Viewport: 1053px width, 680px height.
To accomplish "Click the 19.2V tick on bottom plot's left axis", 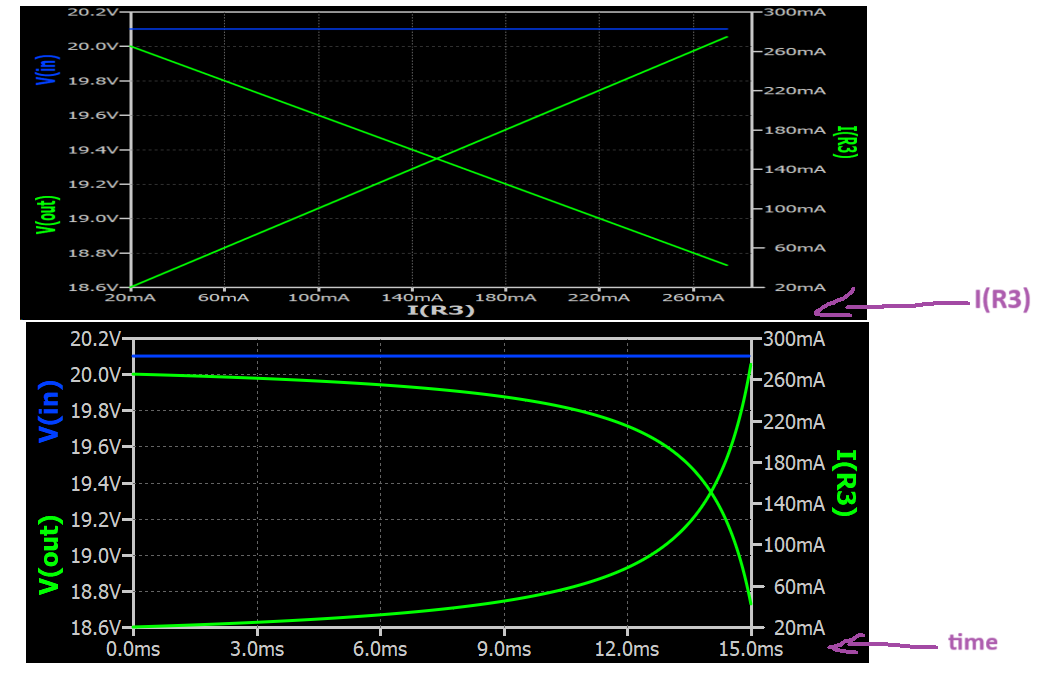I will tap(95, 520).
